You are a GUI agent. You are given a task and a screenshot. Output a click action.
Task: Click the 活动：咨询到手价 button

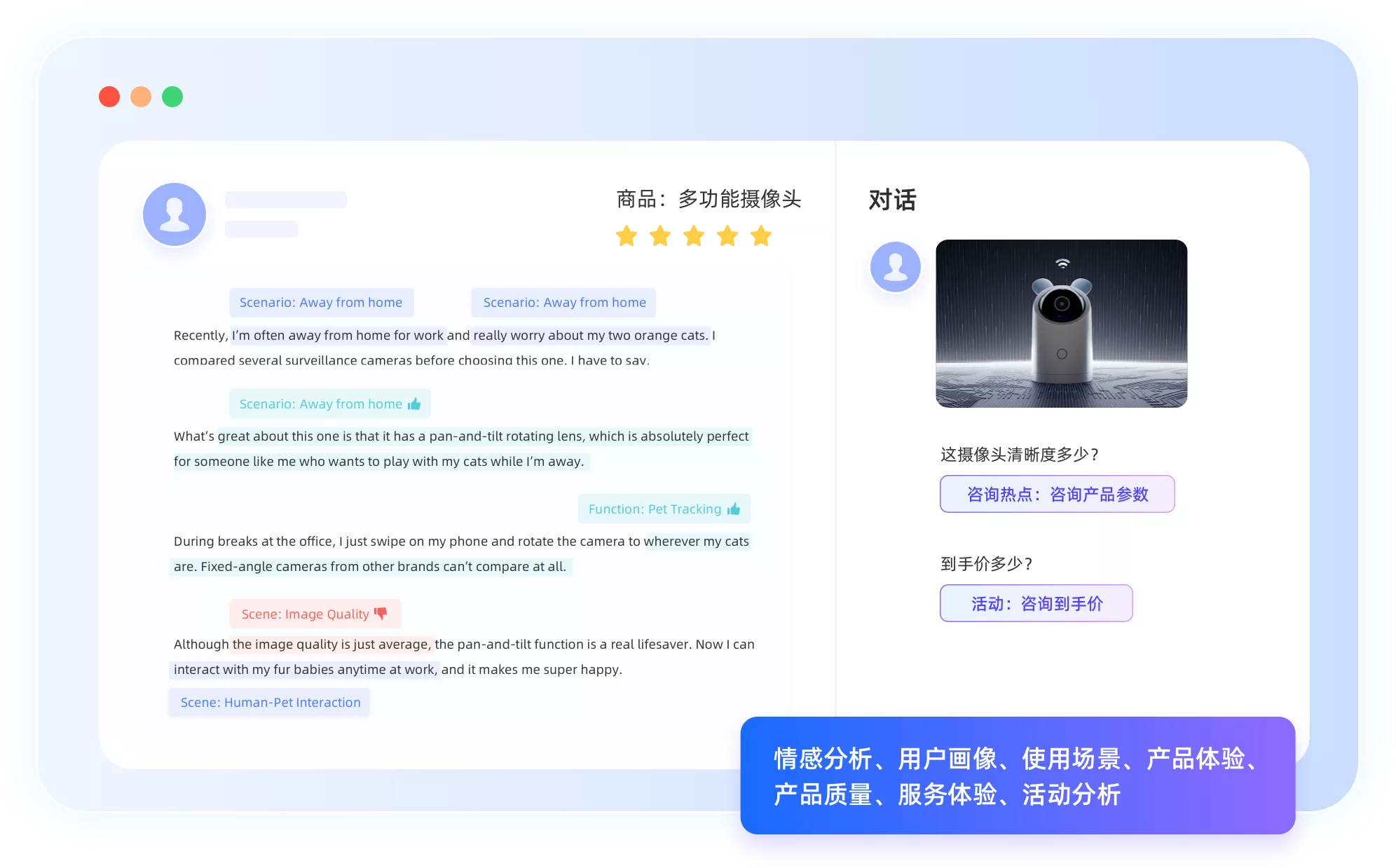click(x=1036, y=603)
